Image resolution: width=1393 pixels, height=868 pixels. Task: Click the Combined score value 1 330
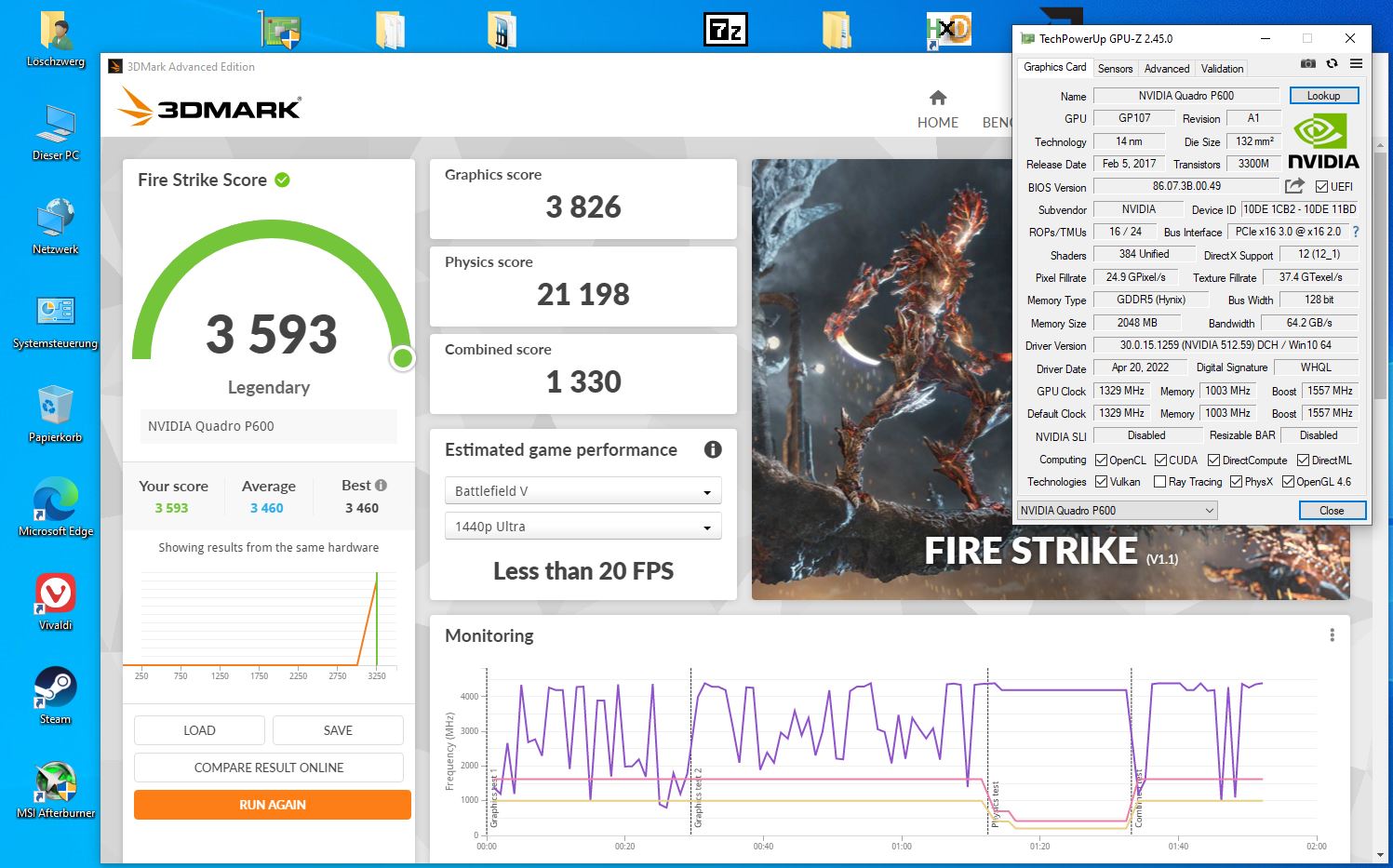[x=583, y=381]
